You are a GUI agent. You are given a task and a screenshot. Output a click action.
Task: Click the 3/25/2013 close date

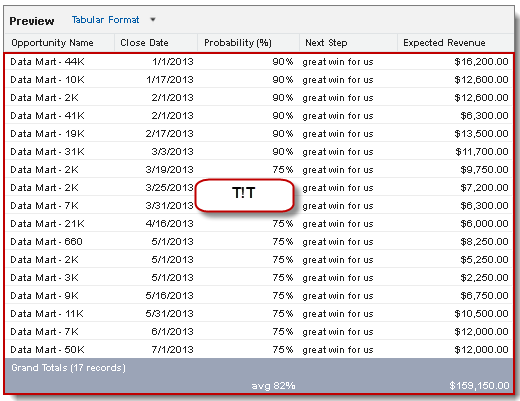click(169, 188)
